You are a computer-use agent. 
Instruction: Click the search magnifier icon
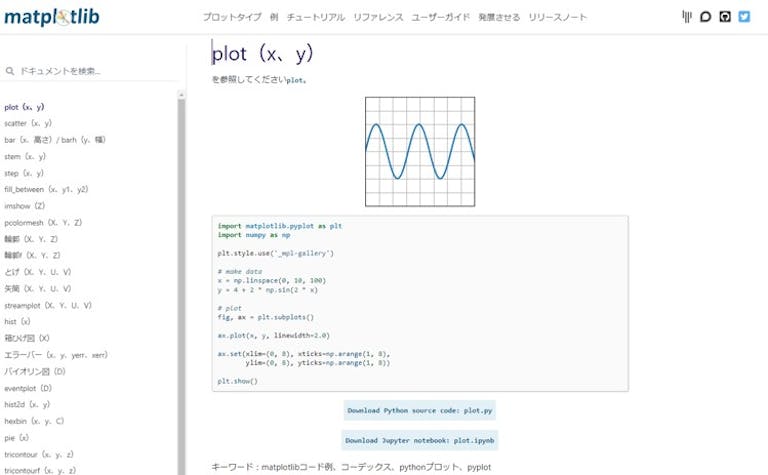[10, 71]
